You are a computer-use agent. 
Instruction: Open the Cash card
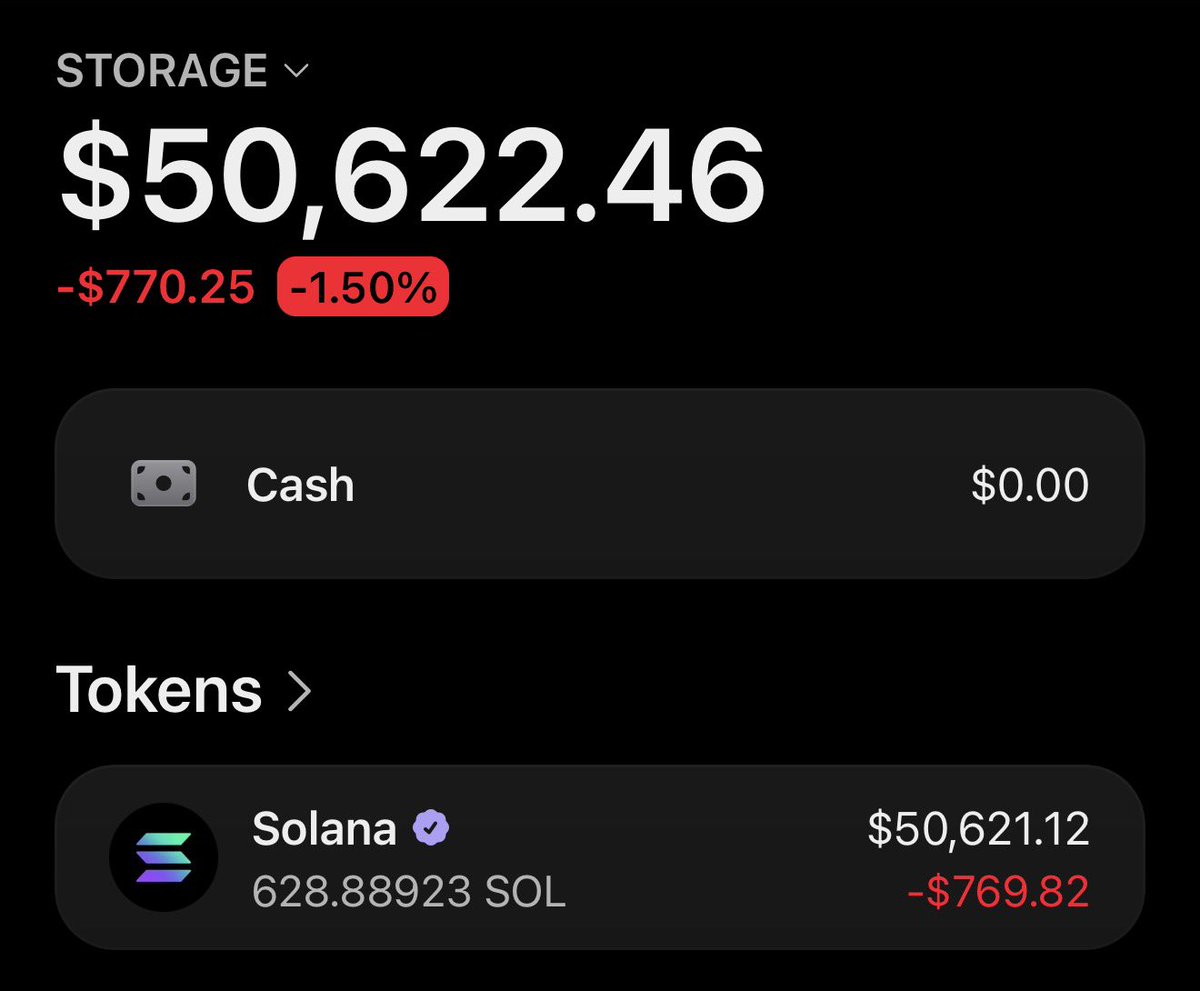pos(599,484)
